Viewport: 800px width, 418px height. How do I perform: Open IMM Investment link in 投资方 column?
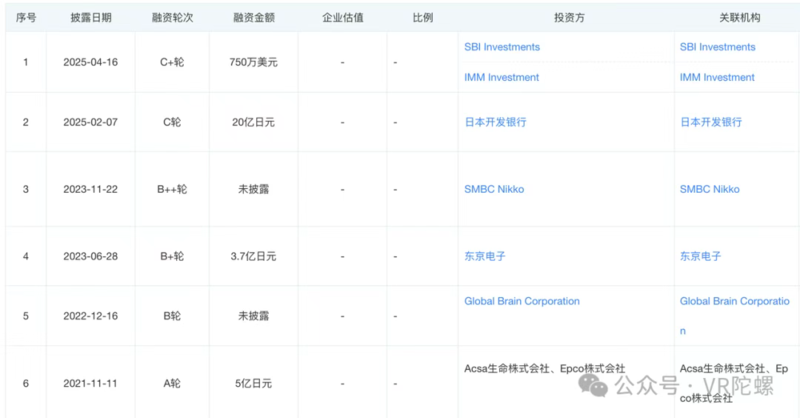tap(501, 77)
